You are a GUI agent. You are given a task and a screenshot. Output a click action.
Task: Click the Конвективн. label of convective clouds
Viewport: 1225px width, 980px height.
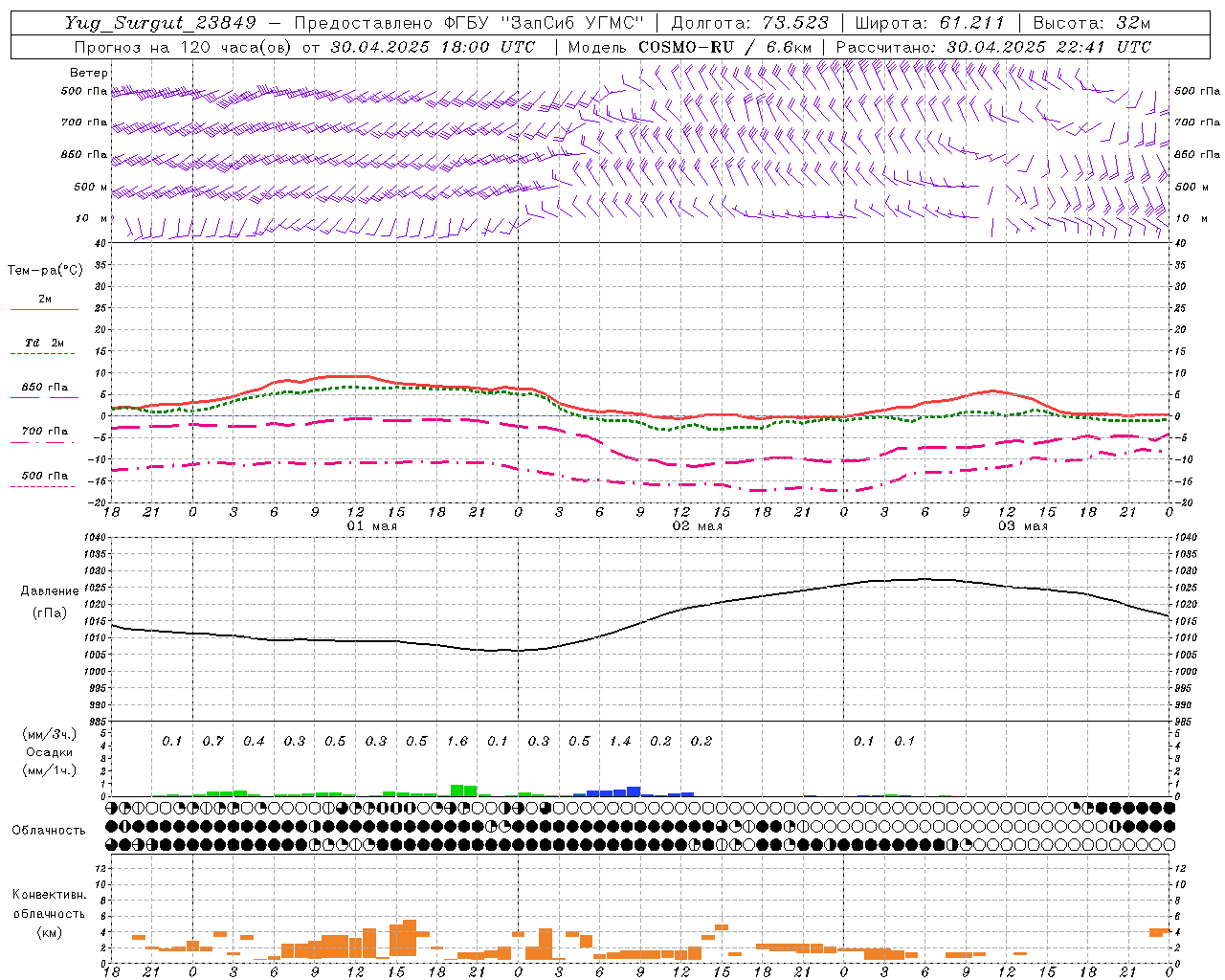(x=50, y=895)
